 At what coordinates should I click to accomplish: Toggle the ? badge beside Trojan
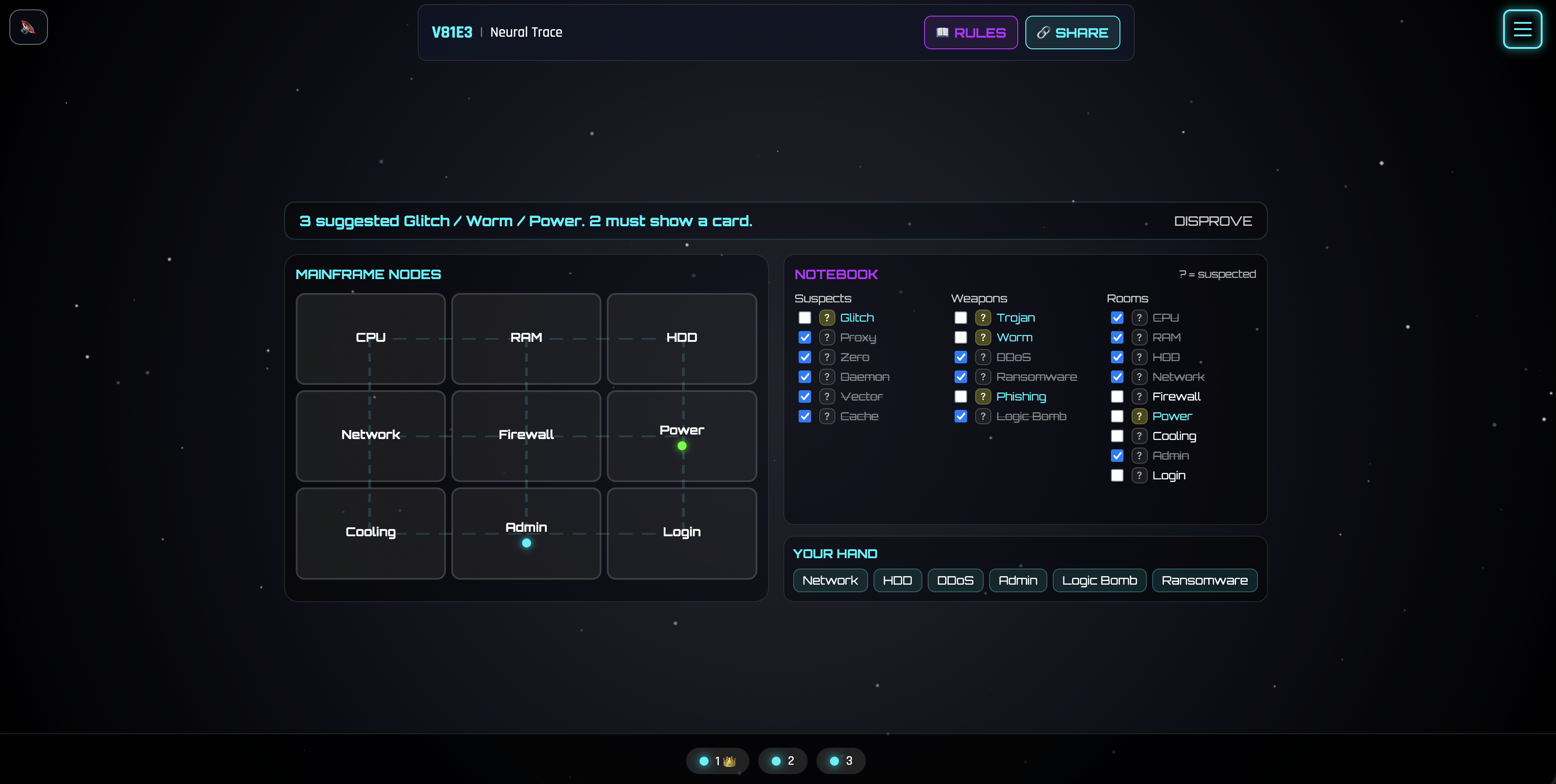tap(982, 318)
